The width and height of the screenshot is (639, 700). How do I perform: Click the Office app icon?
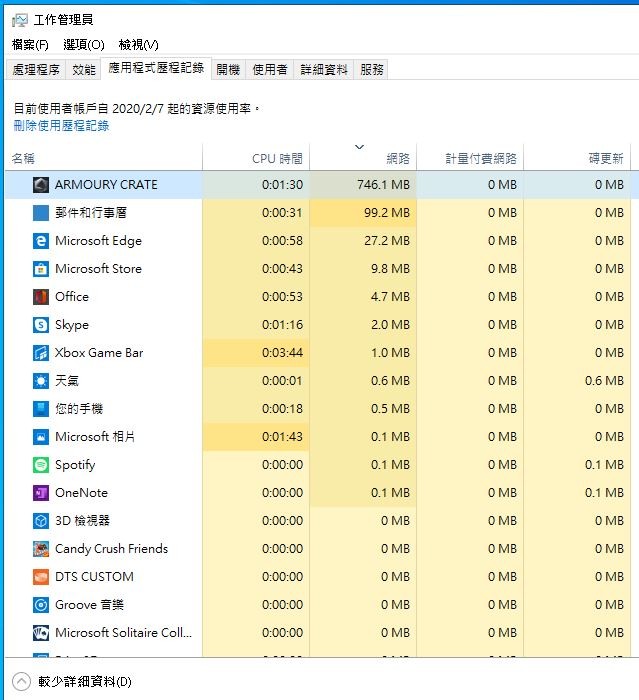coord(41,296)
